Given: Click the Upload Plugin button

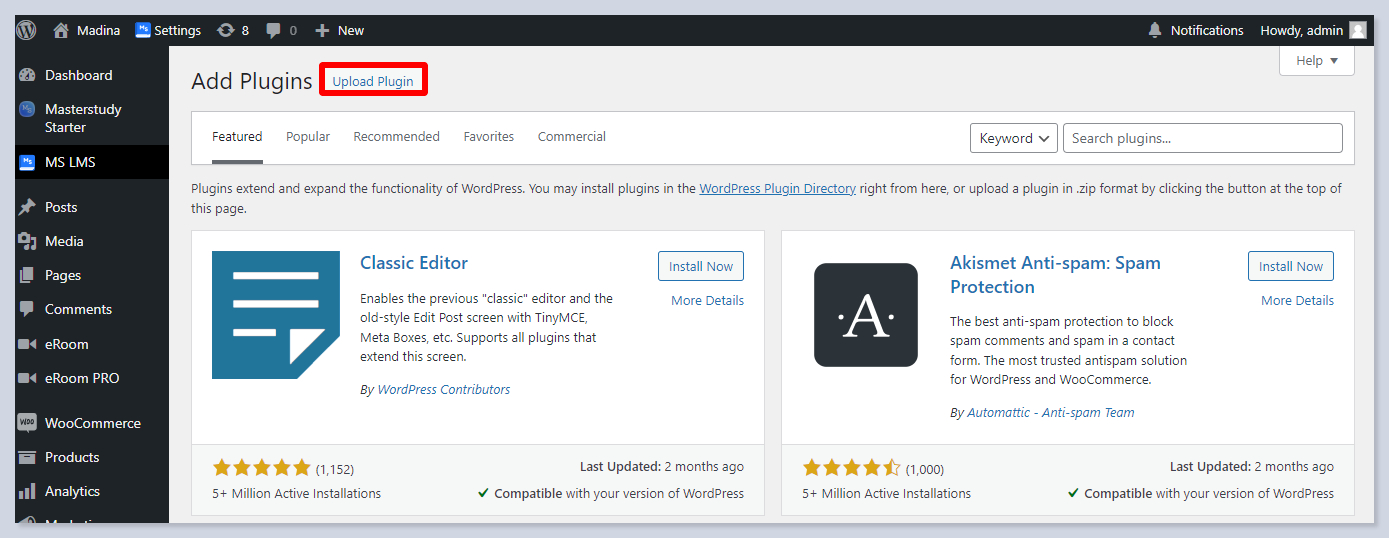Looking at the screenshot, I should pos(373,81).
